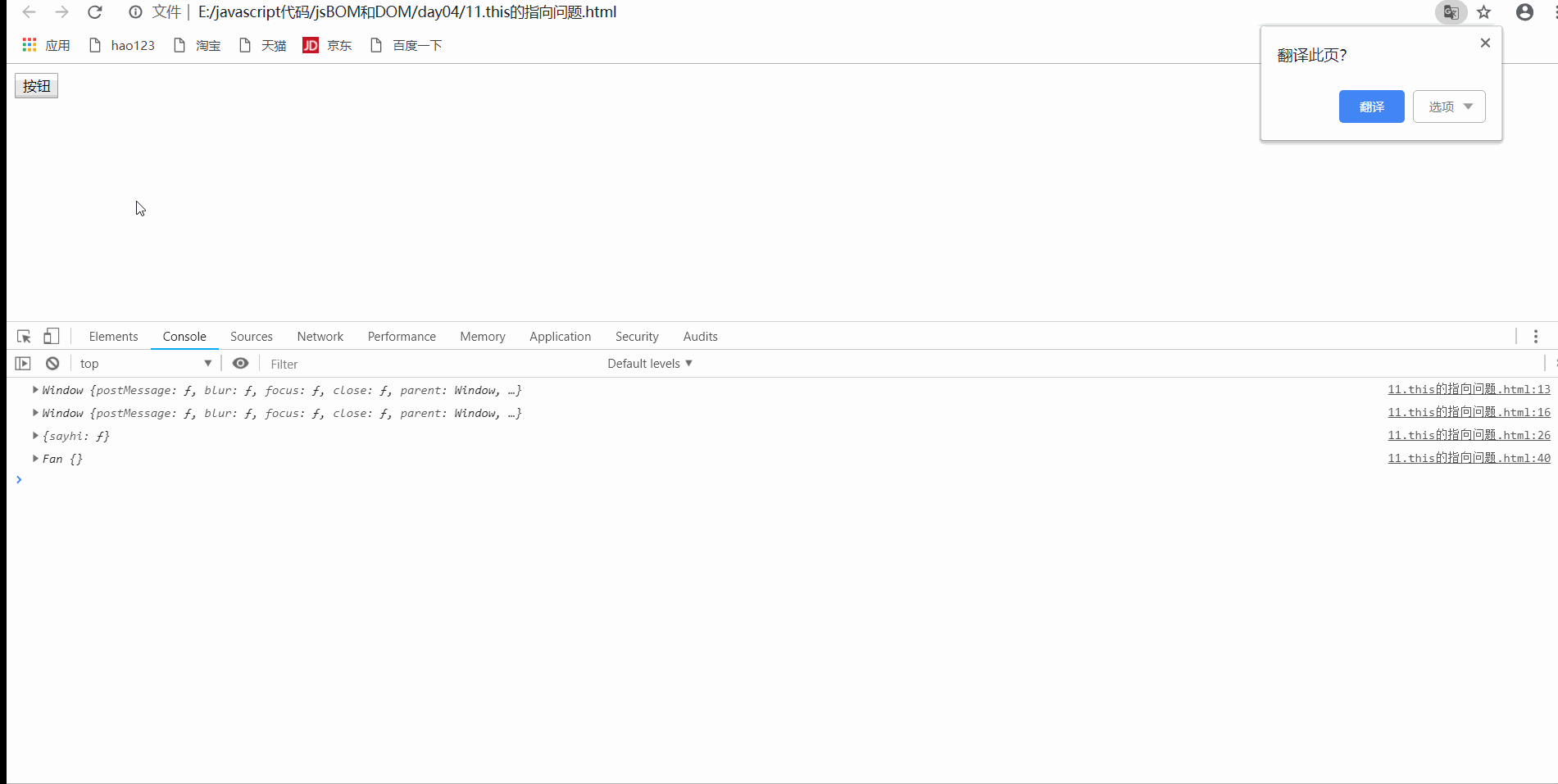Switch to the Memory tab
This screenshot has width=1558, height=784.
click(482, 337)
